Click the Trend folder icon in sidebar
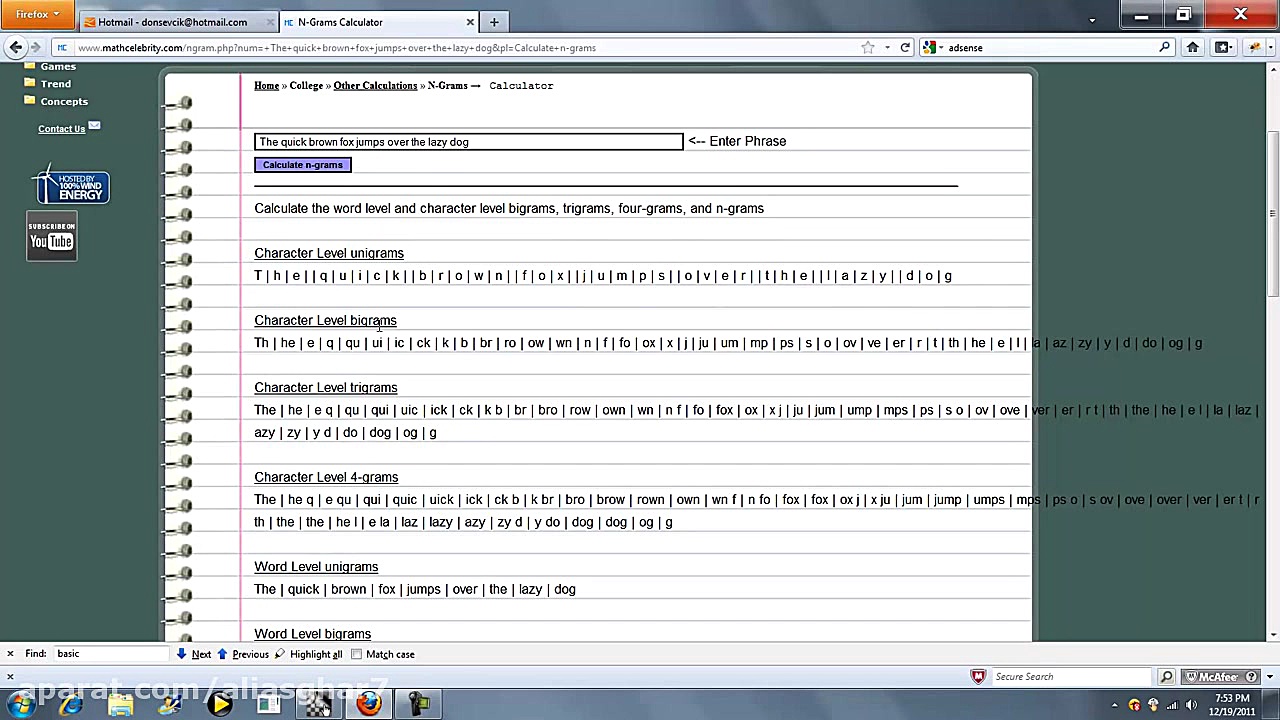The image size is (1280, 720). click(x=30, y=83)
